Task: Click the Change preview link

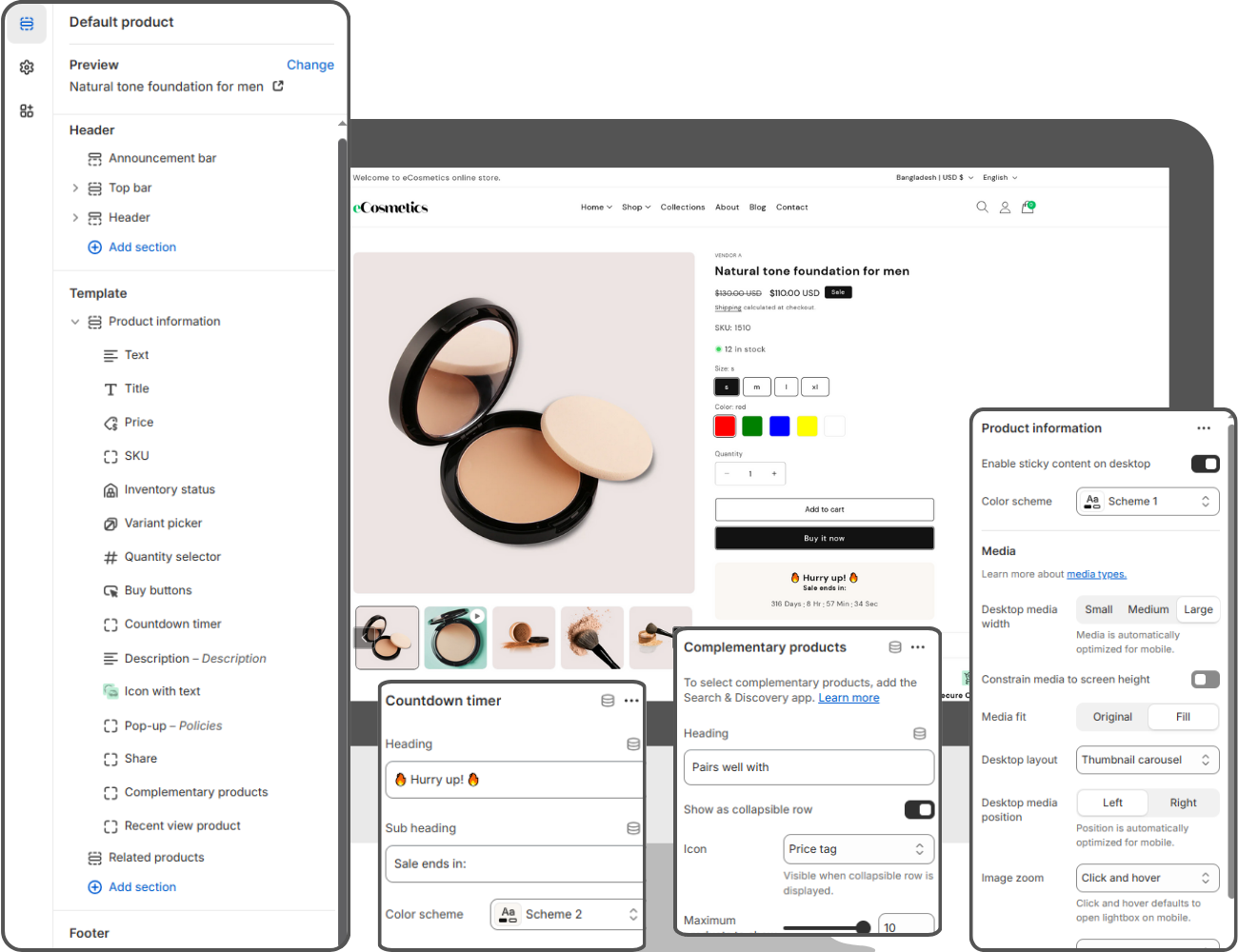Action: click(x=310, y=65)
